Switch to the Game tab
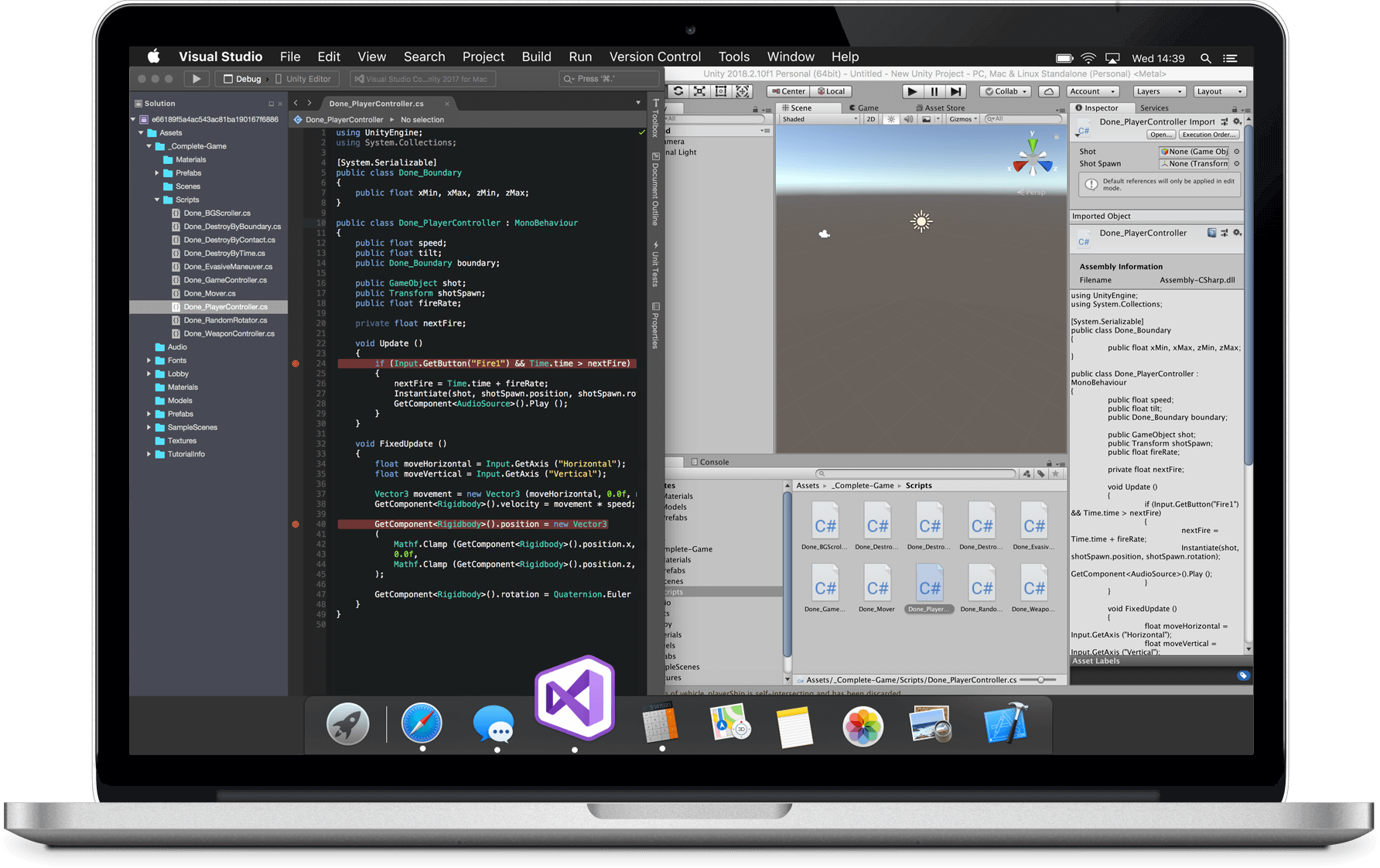This screenshot has height=868, width=1380. tap(864, 108)
